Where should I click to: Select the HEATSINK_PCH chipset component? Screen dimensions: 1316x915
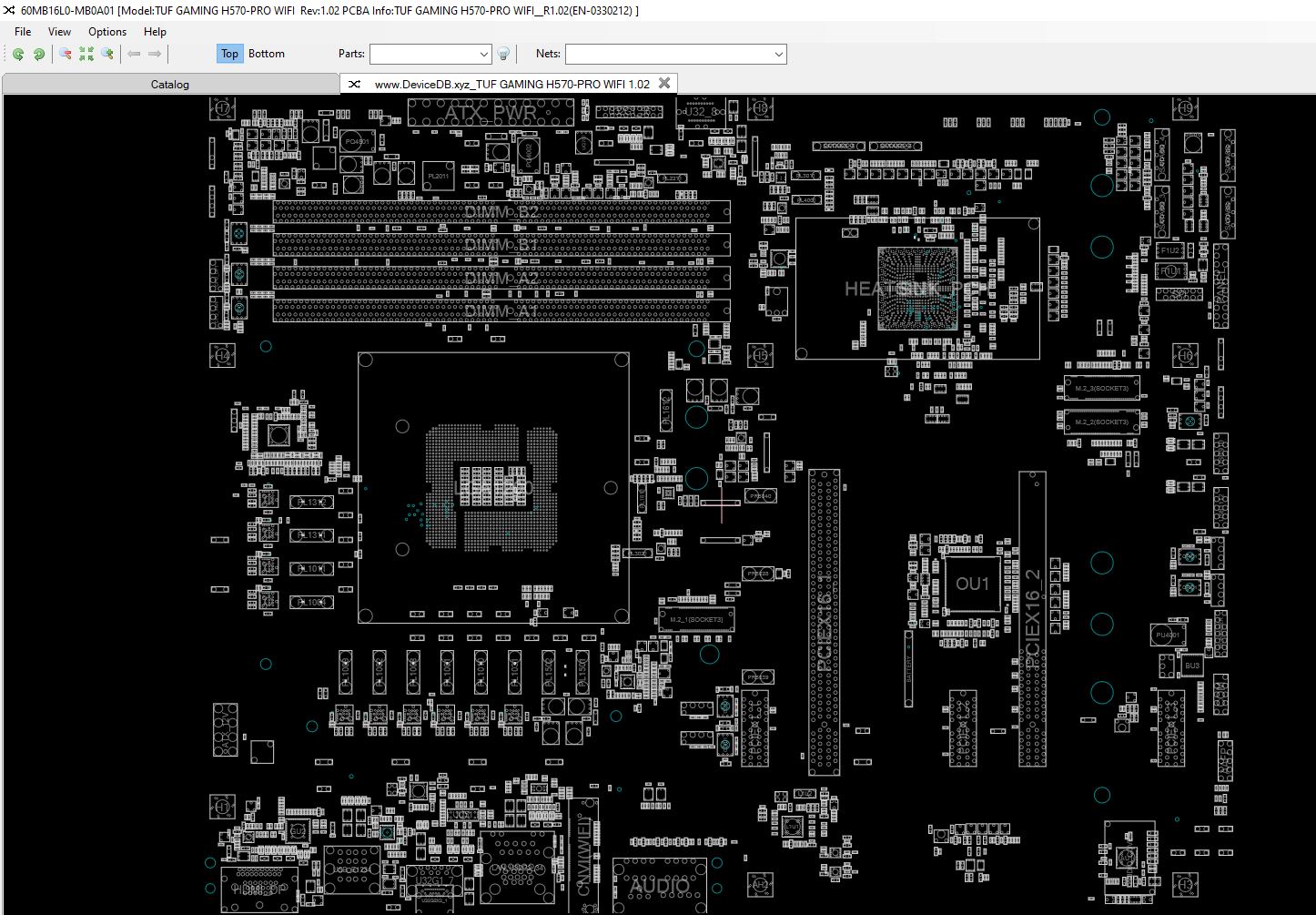point(917,289)
